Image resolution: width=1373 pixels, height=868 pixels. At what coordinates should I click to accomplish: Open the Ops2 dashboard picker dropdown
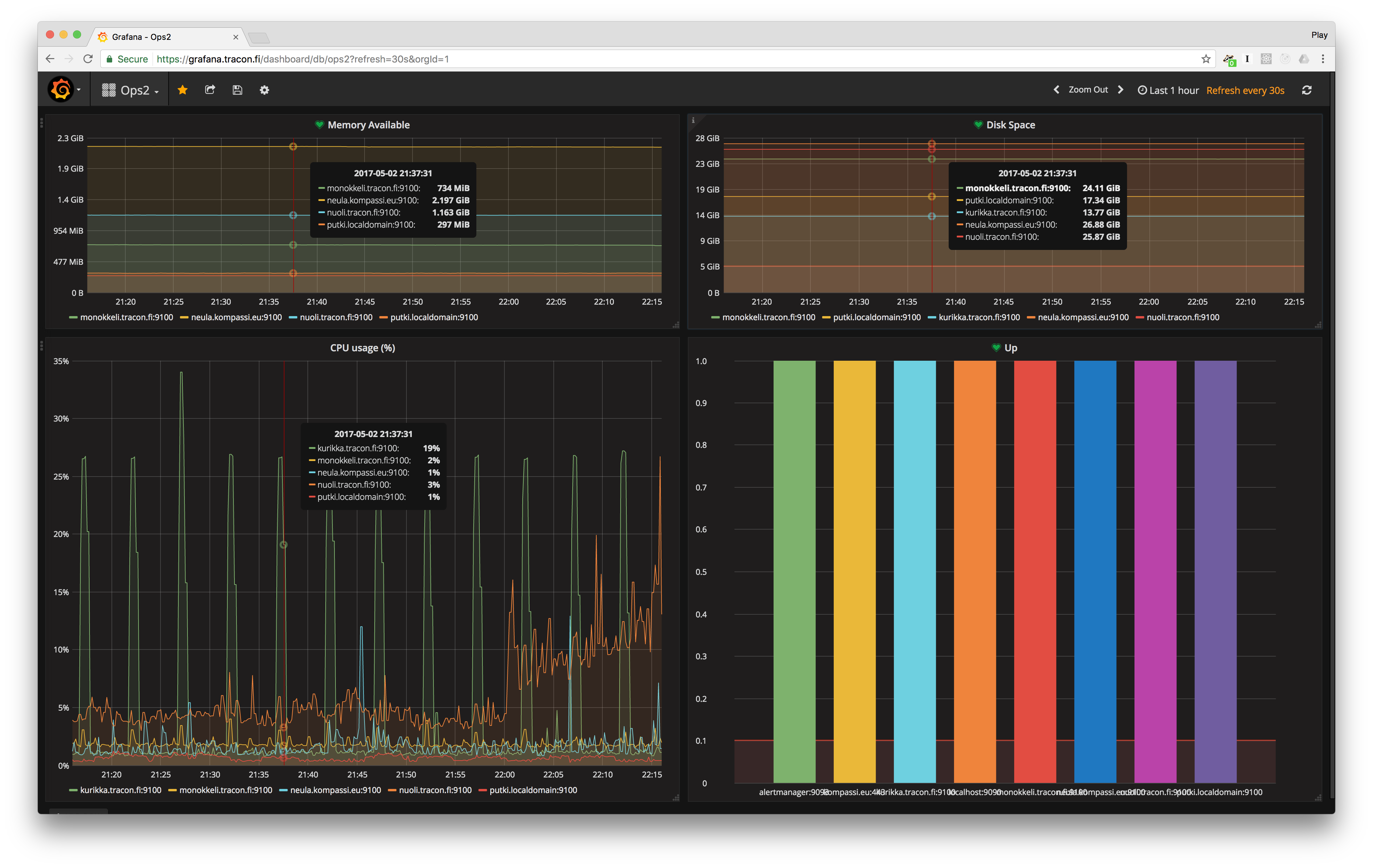(130, 90)
